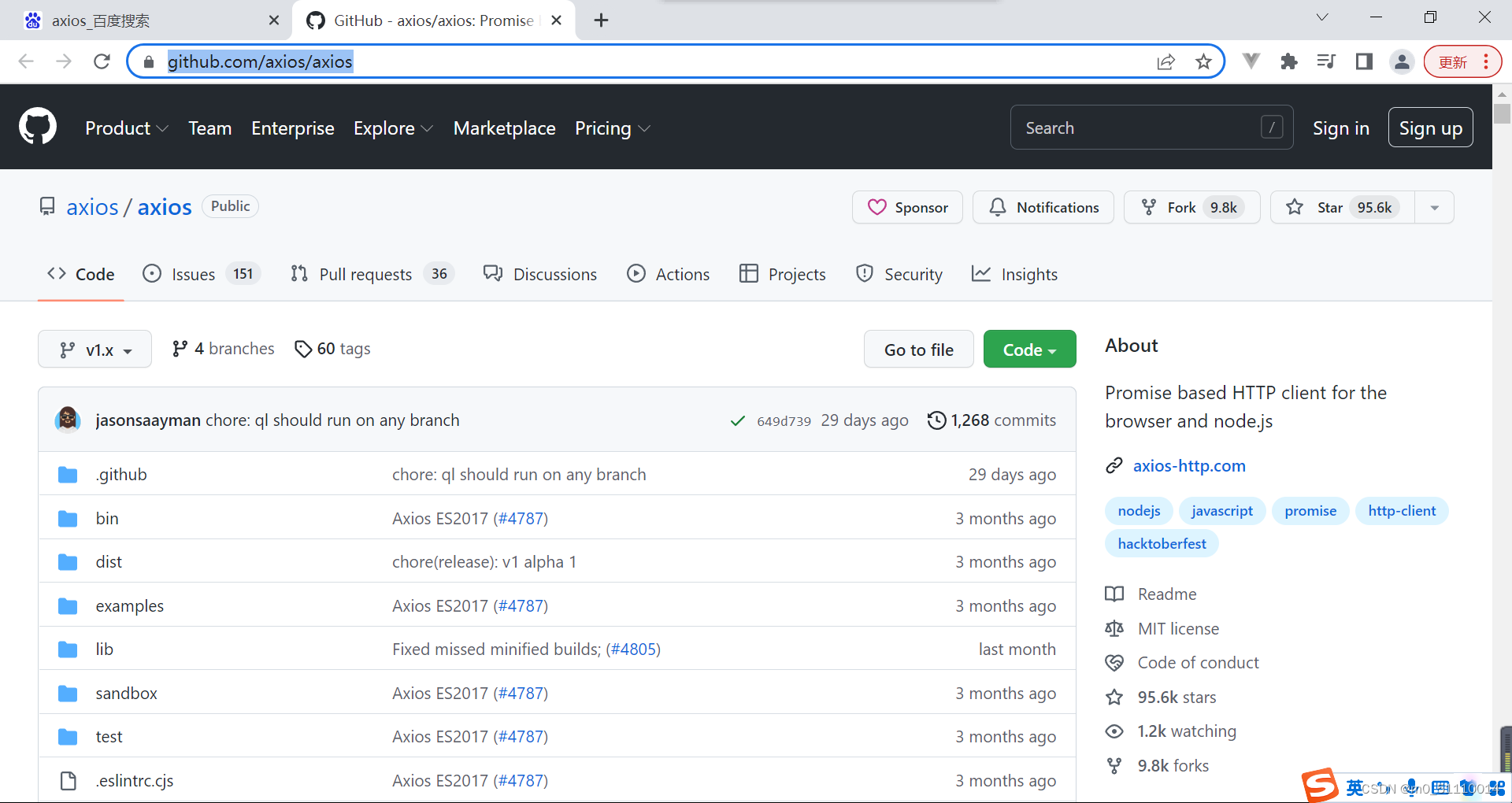Click the Sign up button

click(x=1431, y=128)
